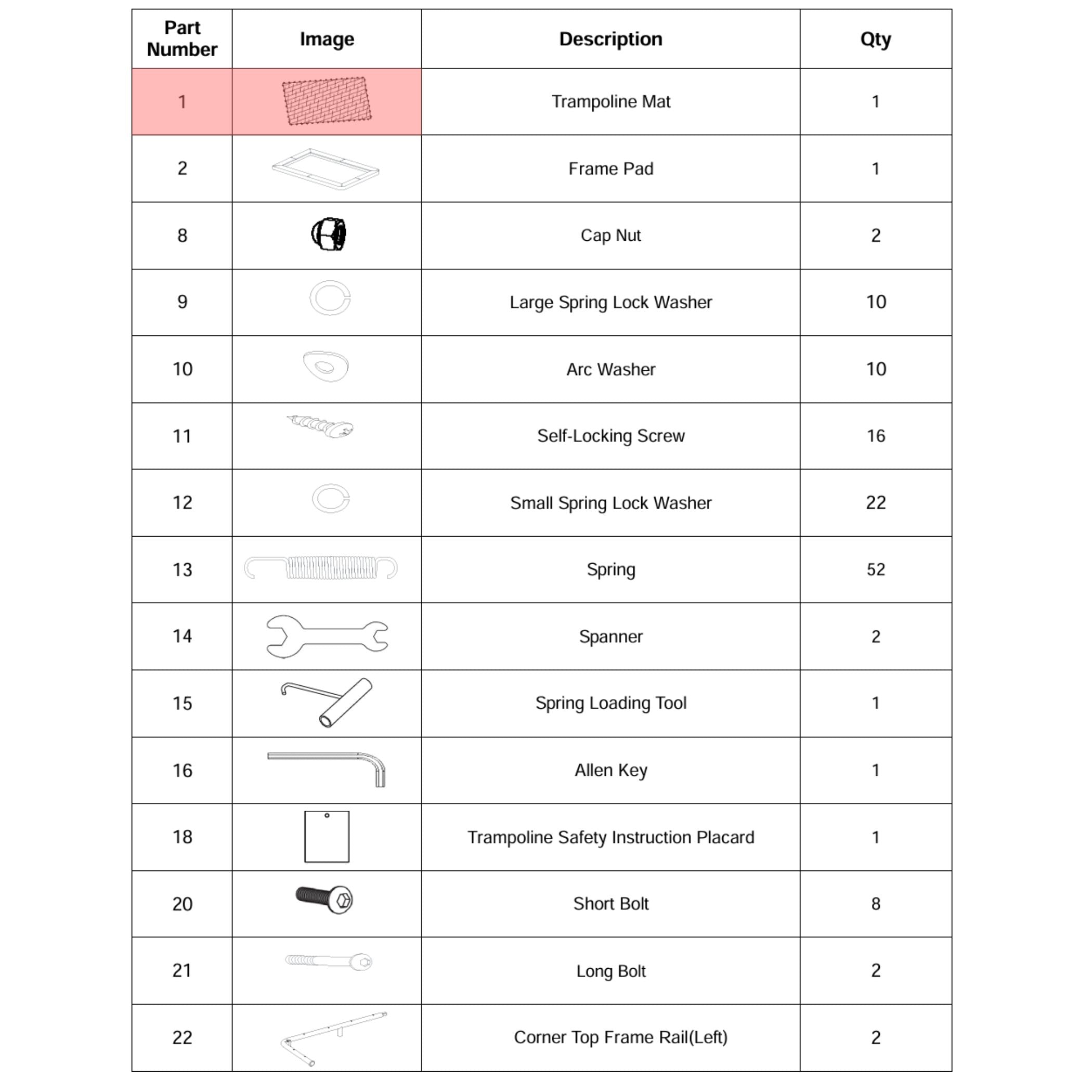
Task: Select the Safety Instruction Placard image
Action: (x=327, y=837)
